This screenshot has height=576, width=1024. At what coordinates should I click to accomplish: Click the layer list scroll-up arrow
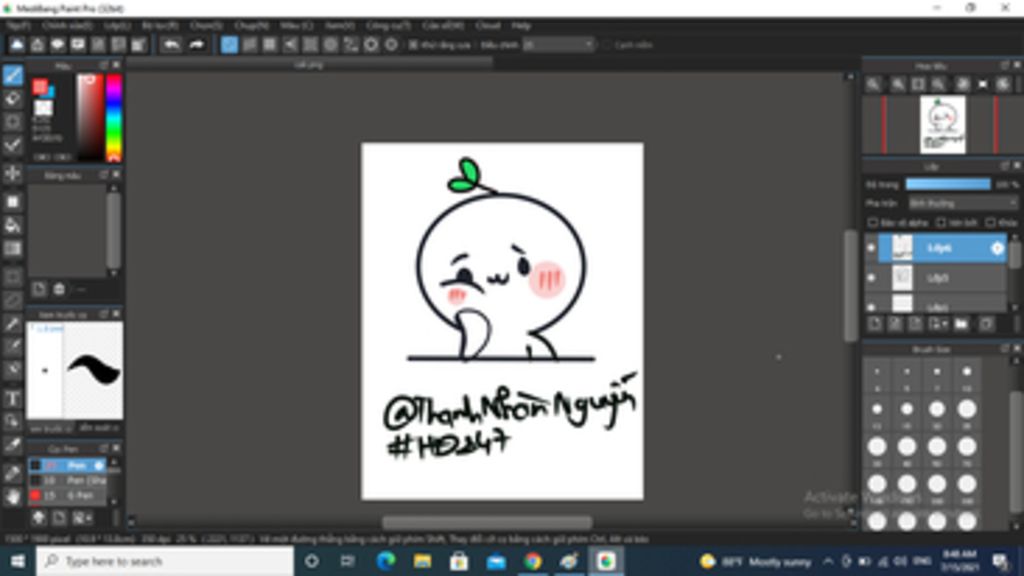click(1014, 238)
